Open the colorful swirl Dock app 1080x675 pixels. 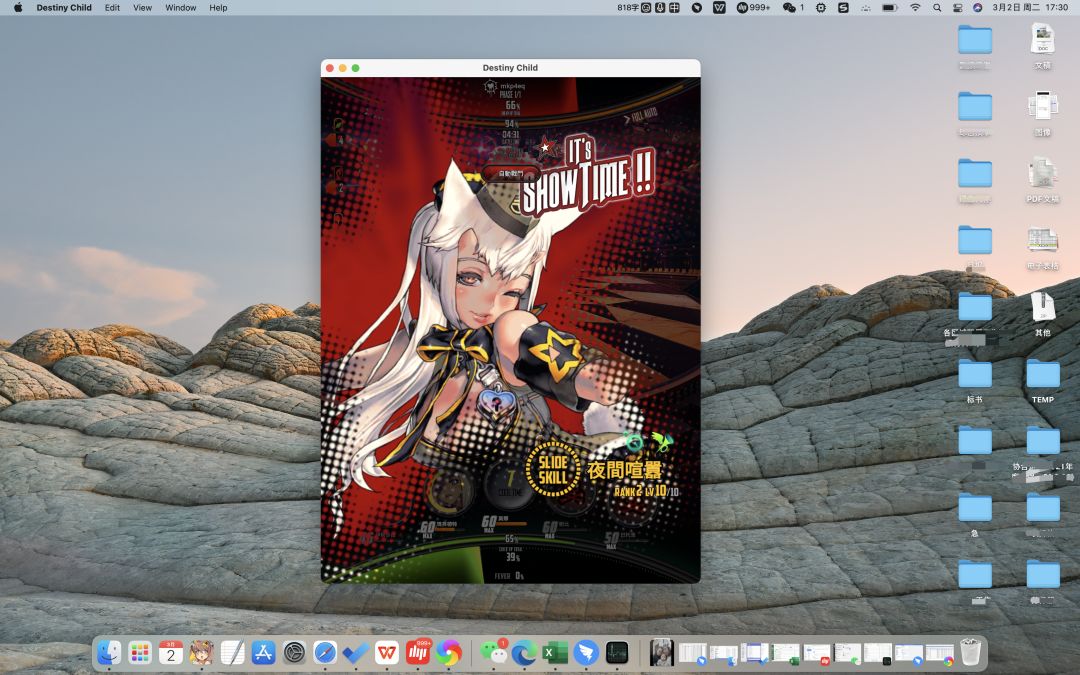click(449, 652)
